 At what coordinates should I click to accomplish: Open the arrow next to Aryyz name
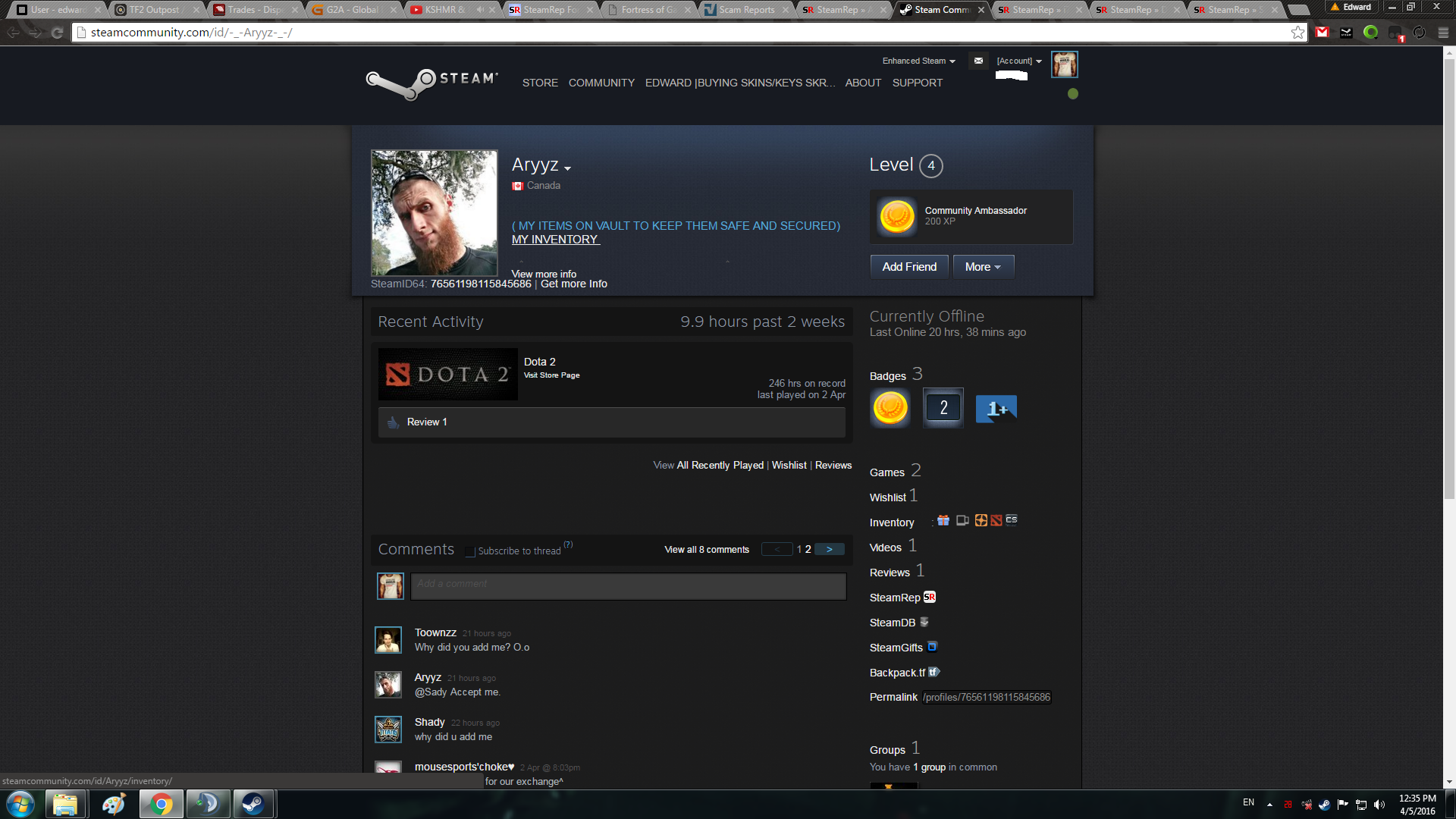(x=567, y=168)
